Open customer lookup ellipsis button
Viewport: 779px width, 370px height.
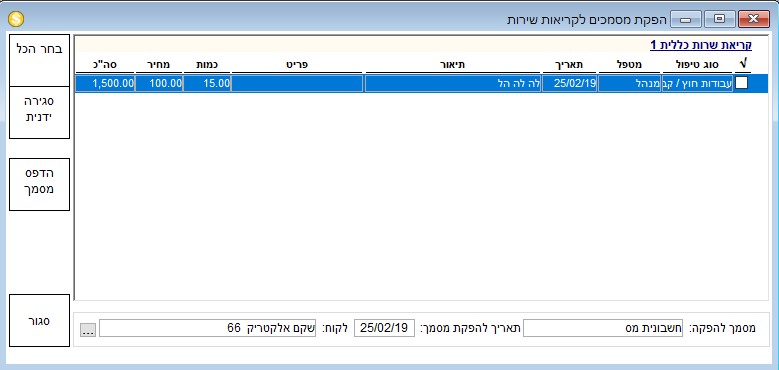tap(88, 329)
